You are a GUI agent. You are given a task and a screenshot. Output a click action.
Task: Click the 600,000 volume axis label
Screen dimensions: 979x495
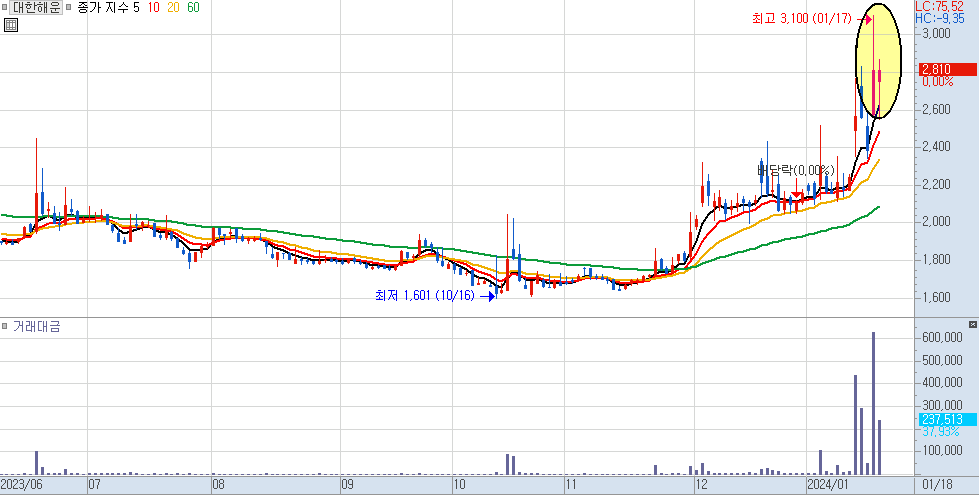point(942,338)
